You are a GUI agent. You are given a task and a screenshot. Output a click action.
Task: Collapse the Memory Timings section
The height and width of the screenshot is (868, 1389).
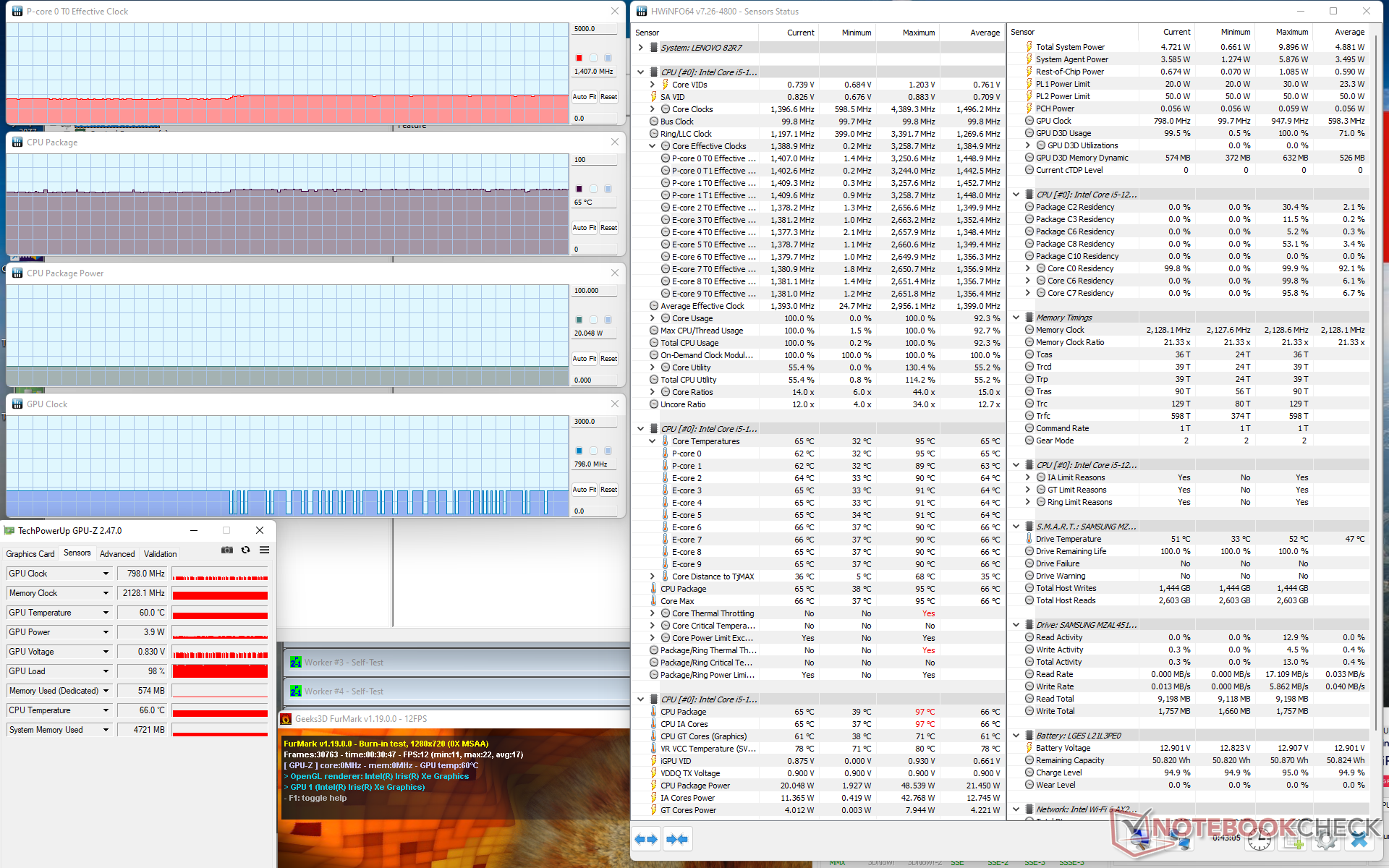(1016, 318)
